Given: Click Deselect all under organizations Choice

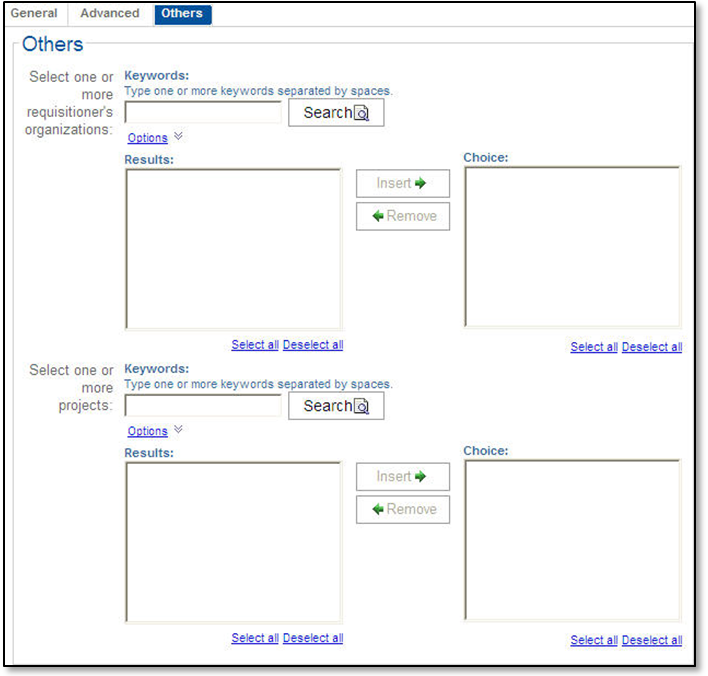Looking at the screenshot, I should pos(652,347).
